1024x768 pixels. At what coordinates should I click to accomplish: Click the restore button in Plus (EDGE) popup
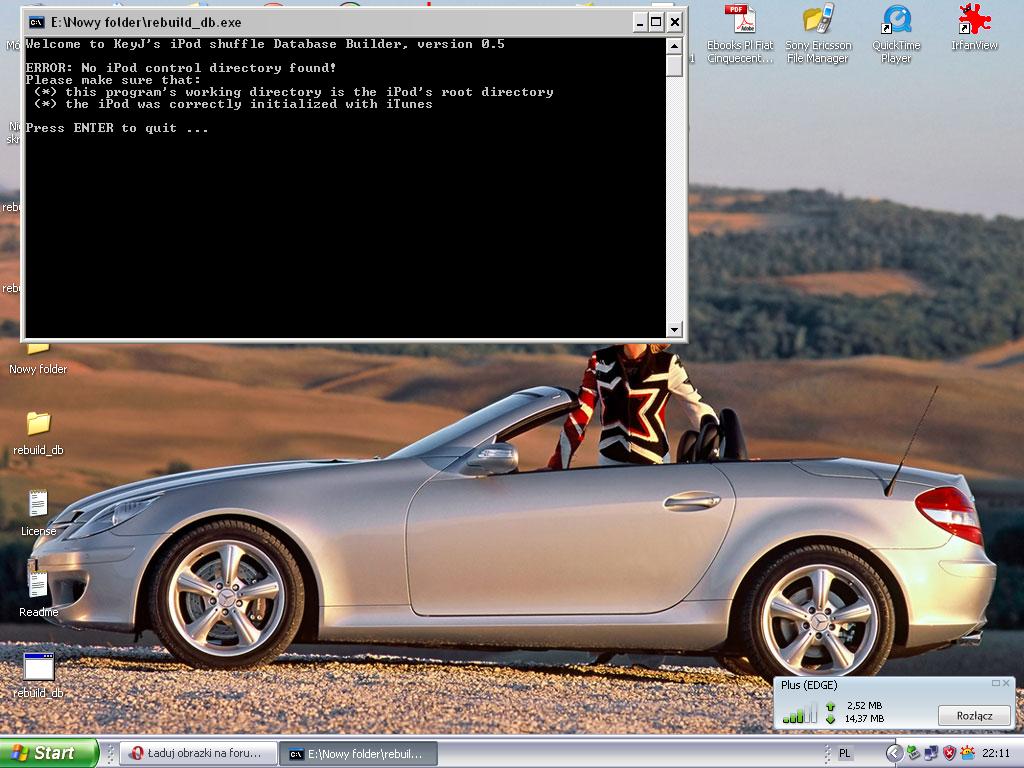pyautogui.click(x=996, y=683)
